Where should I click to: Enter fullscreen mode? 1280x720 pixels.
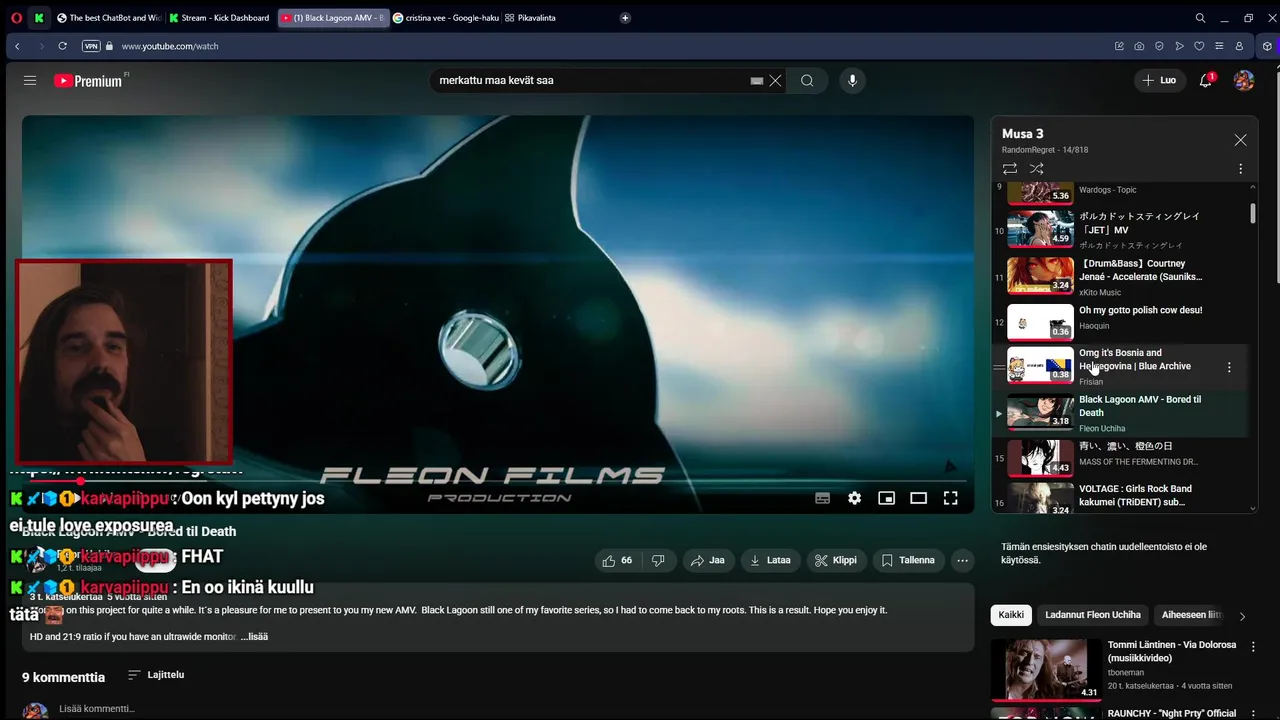tap(950, 498)
